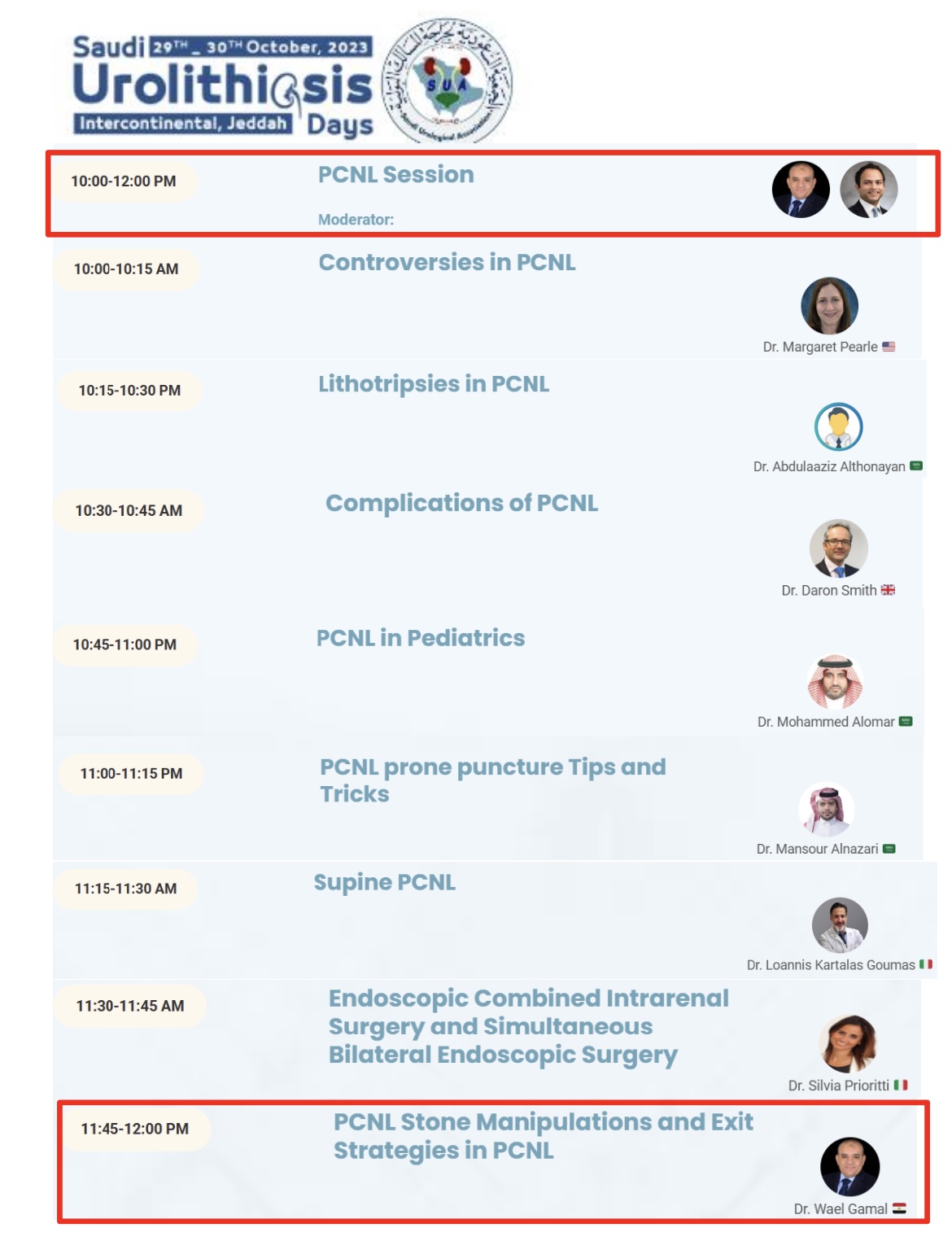The height and width of the screenshot is (1254, 952).
Task: Click Dr. Margaret Pearle's photo
Action: click(x=829, y=306)
